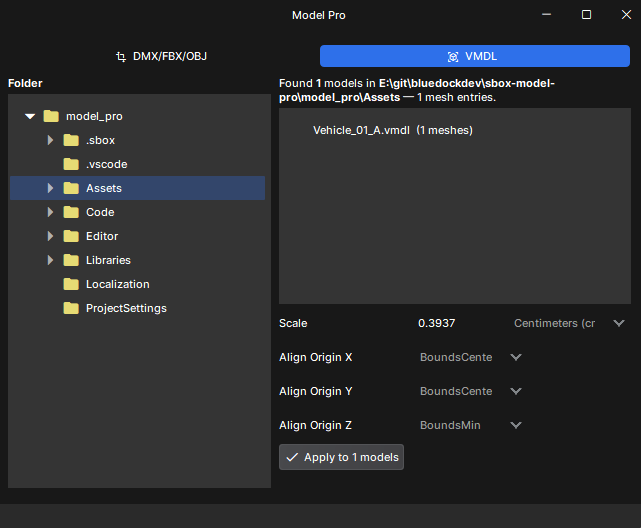Expand the .sbox folder
641x528 pixels.
coord(50,140)
